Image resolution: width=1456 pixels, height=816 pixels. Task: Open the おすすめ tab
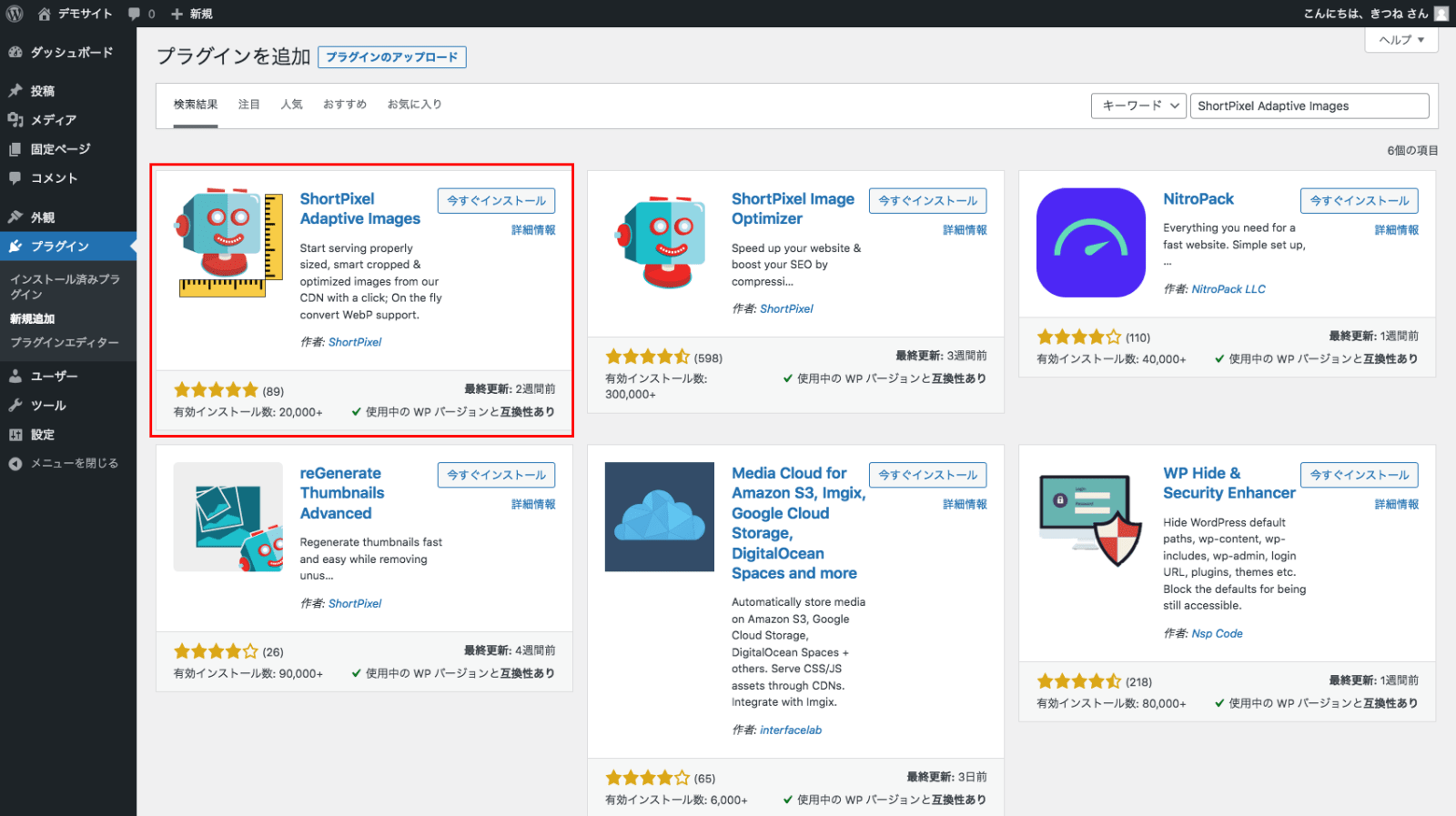pyautogui.click(x=345, y=105)
